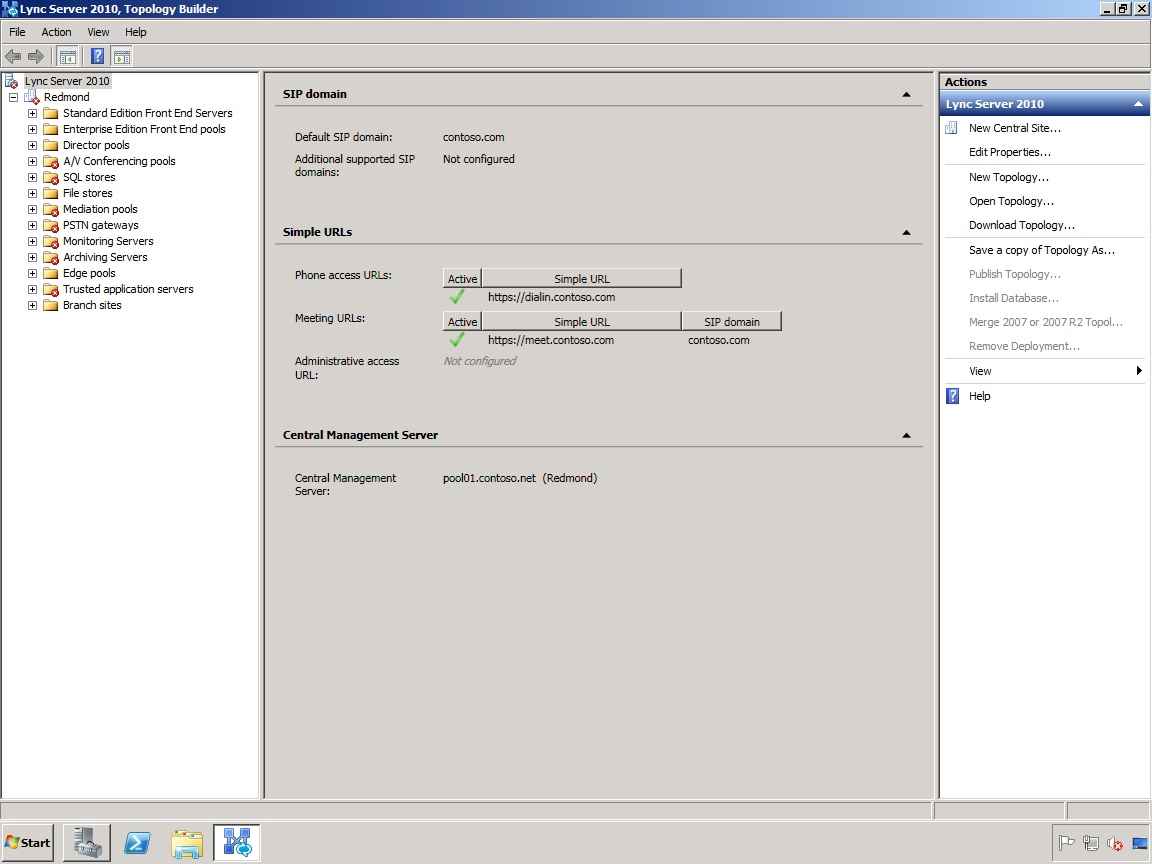Click the Branch sites folder icon
This screenshot has height=864, width=1152.
pyautogui.click(x=51, y=306)
